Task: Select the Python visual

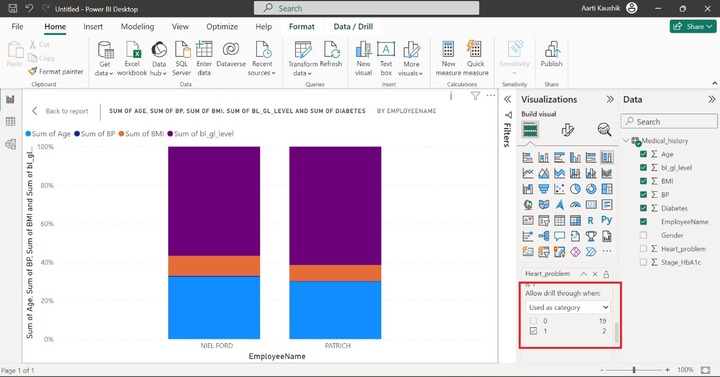Action: click(x=607, y=220)
